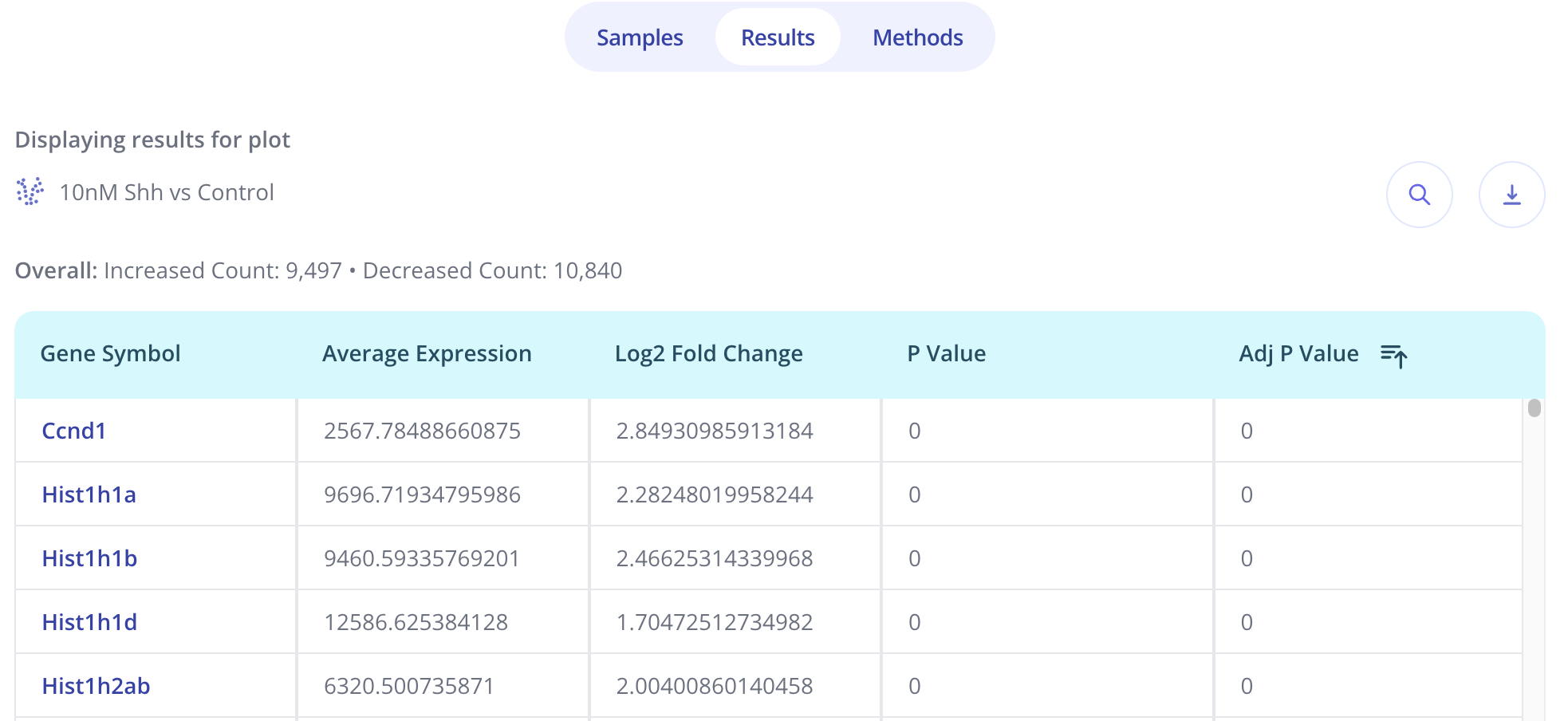Viewport: 1568px width, 721px height.
Task: Click the table's vertical scrollbar thumb
Action: [1534, 408]
